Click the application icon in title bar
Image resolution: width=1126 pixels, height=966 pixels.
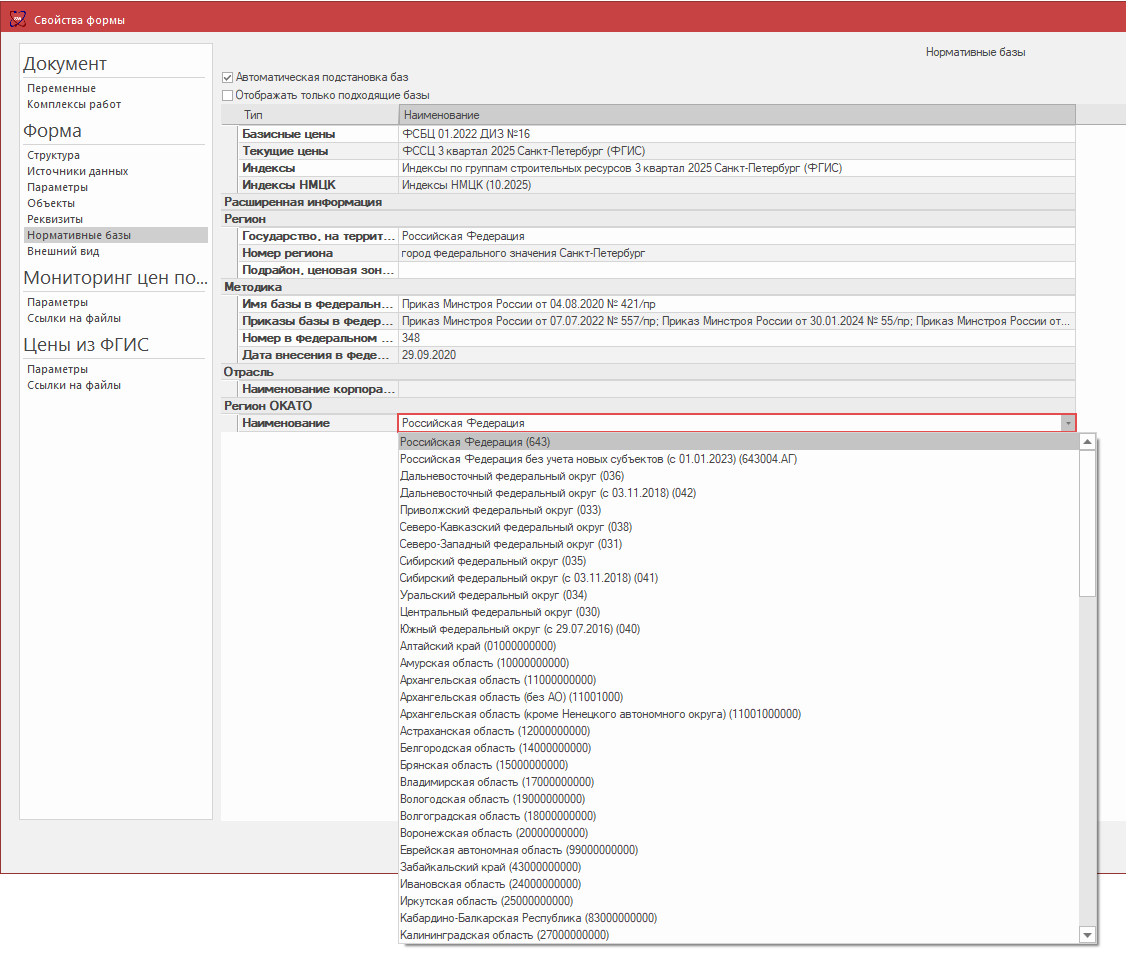17,20
